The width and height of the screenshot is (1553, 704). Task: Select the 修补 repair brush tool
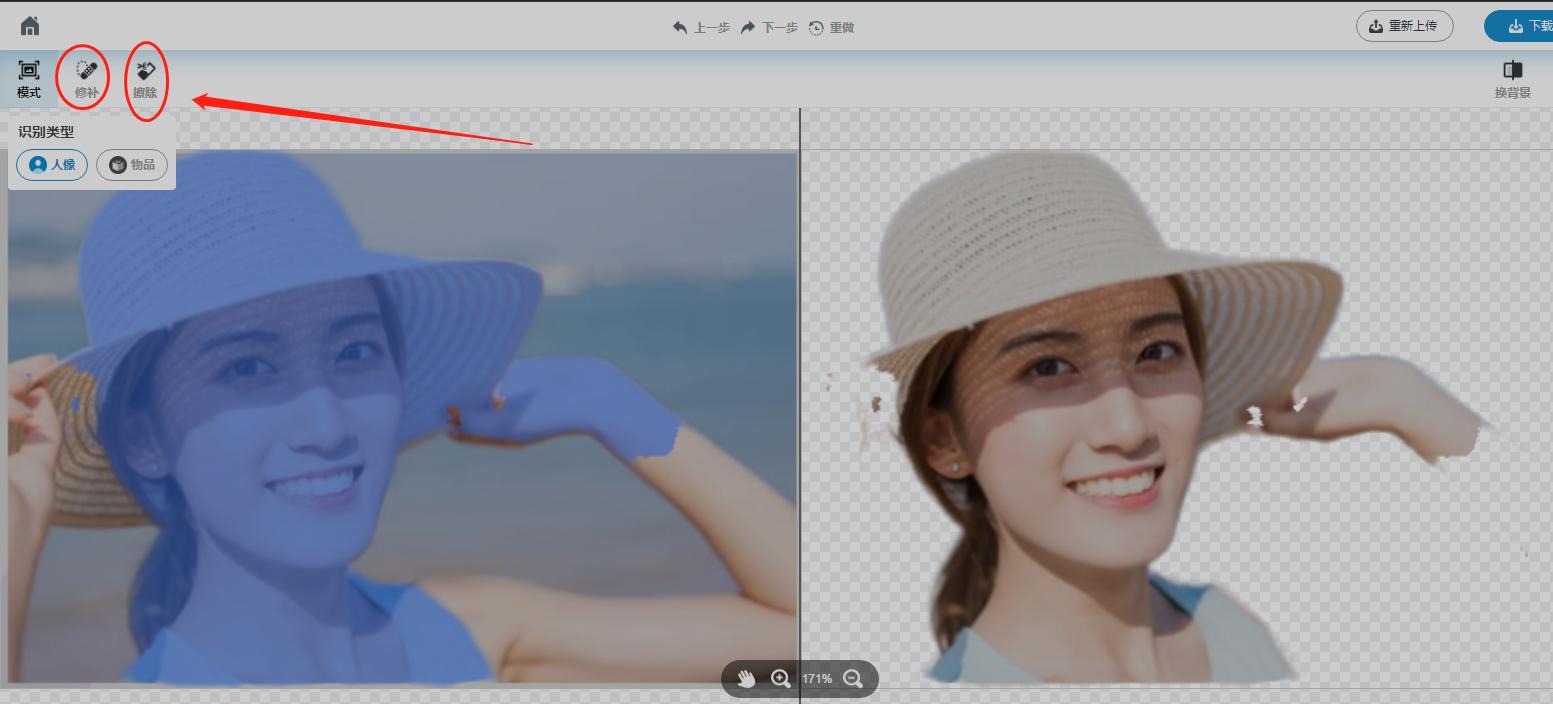(x=87, y=79)
